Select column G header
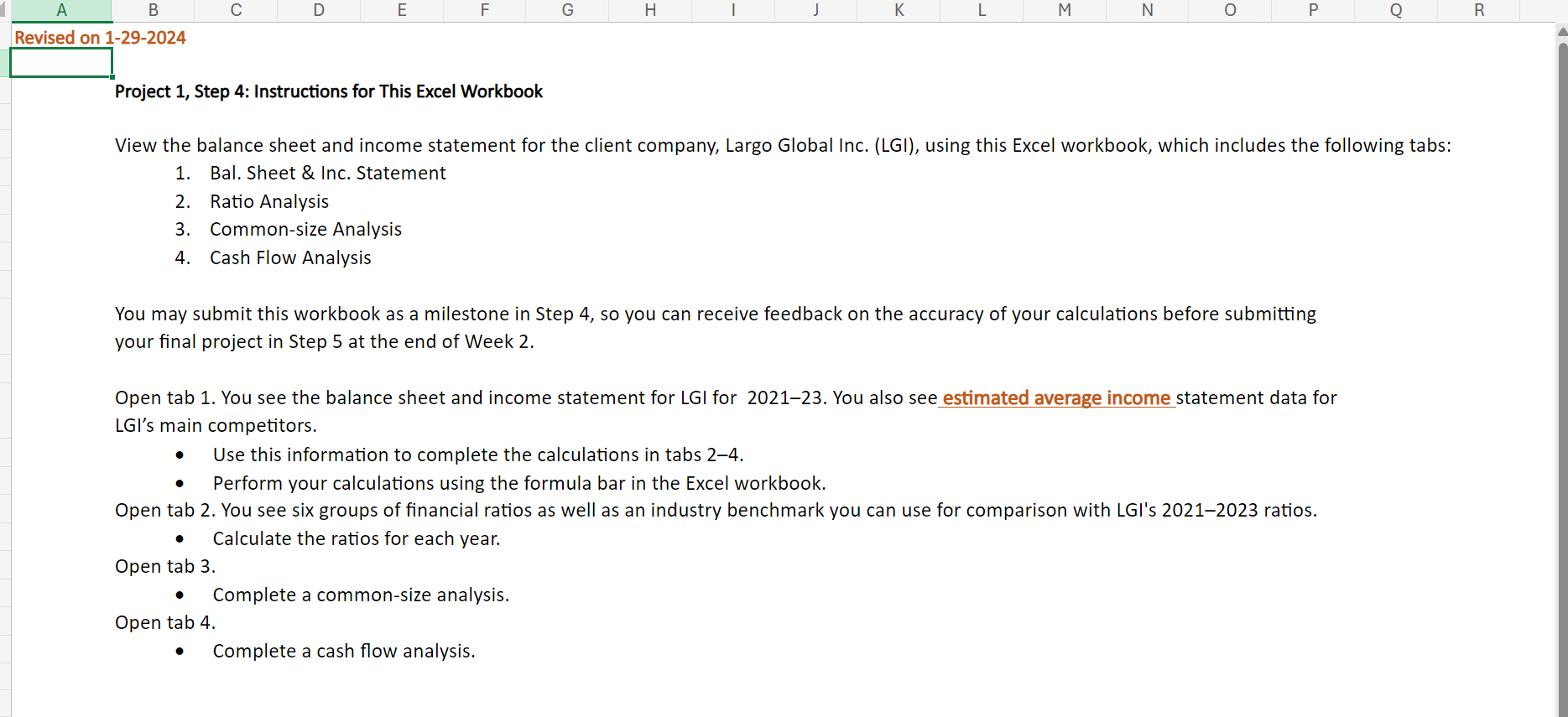 [568, 10]
